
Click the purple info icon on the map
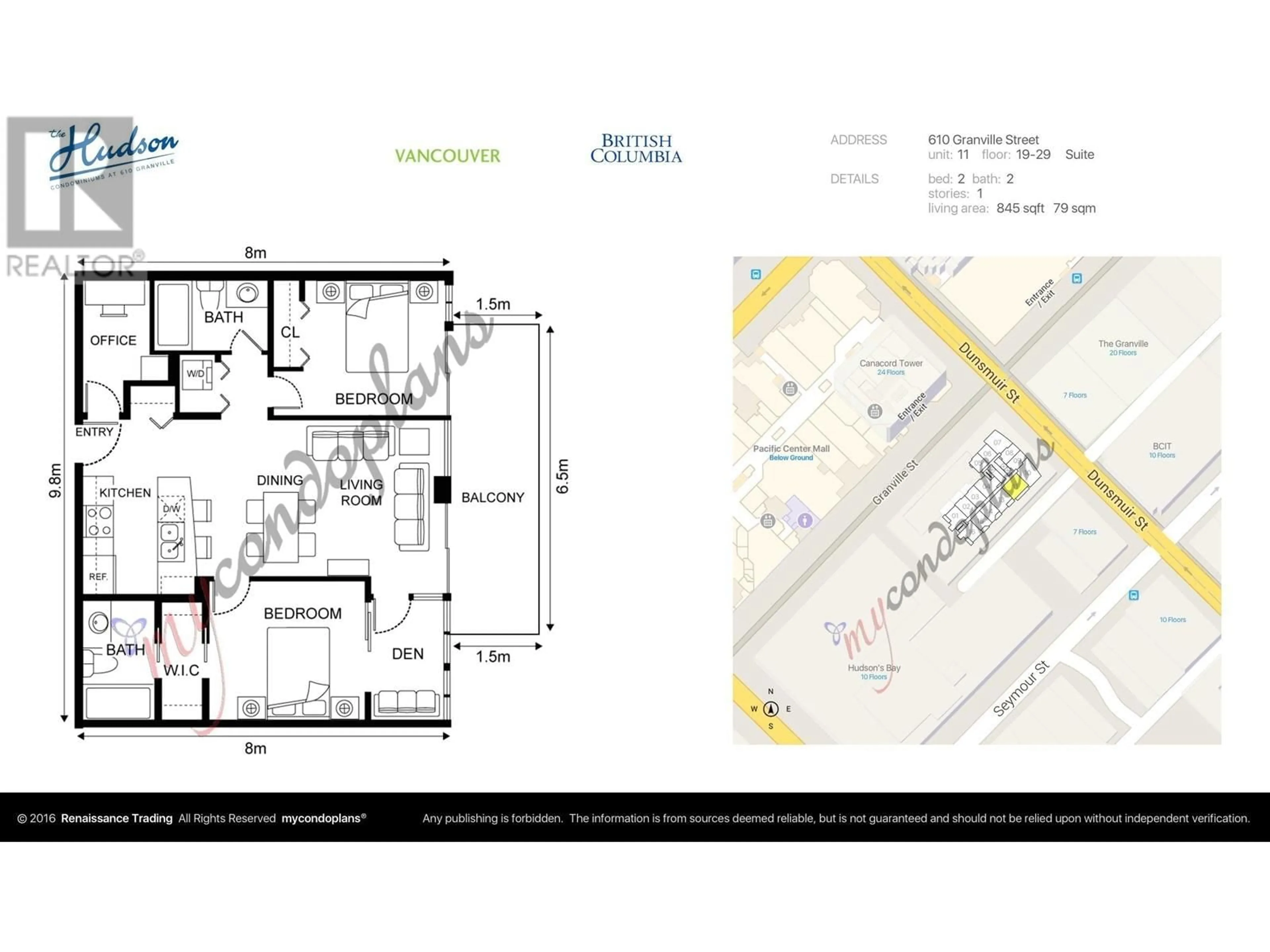pyautogui.click(x=805, y=521)
